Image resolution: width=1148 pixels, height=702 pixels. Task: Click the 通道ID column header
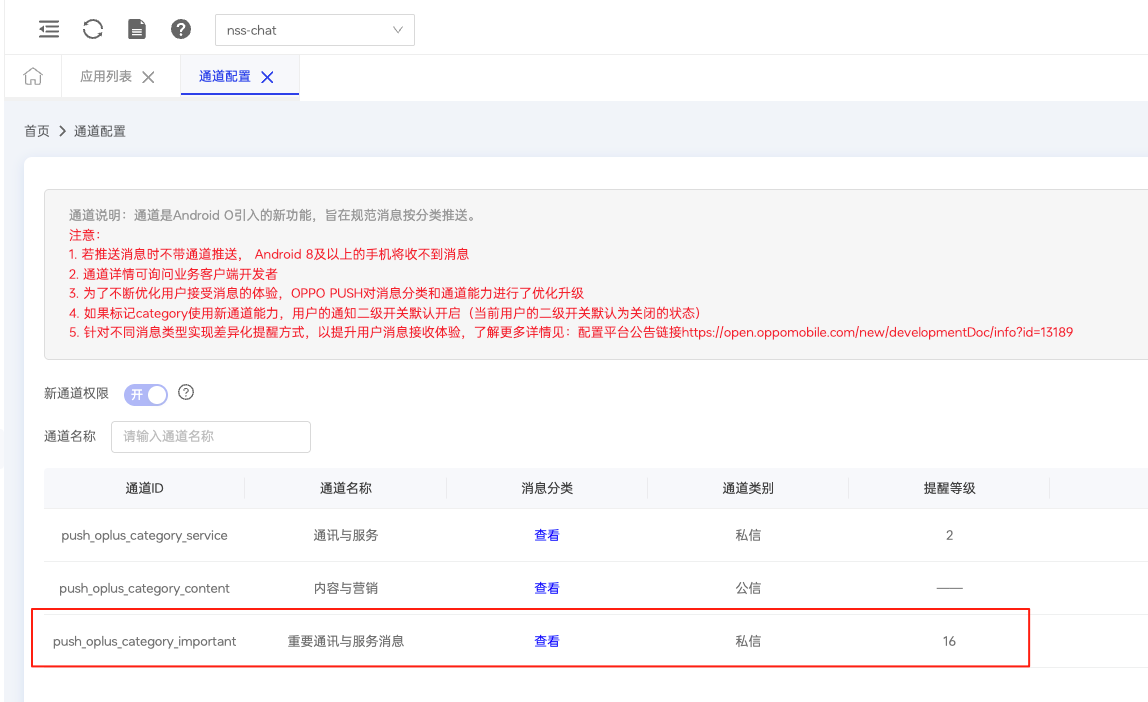pyautogui.click(x=144, y=488)
